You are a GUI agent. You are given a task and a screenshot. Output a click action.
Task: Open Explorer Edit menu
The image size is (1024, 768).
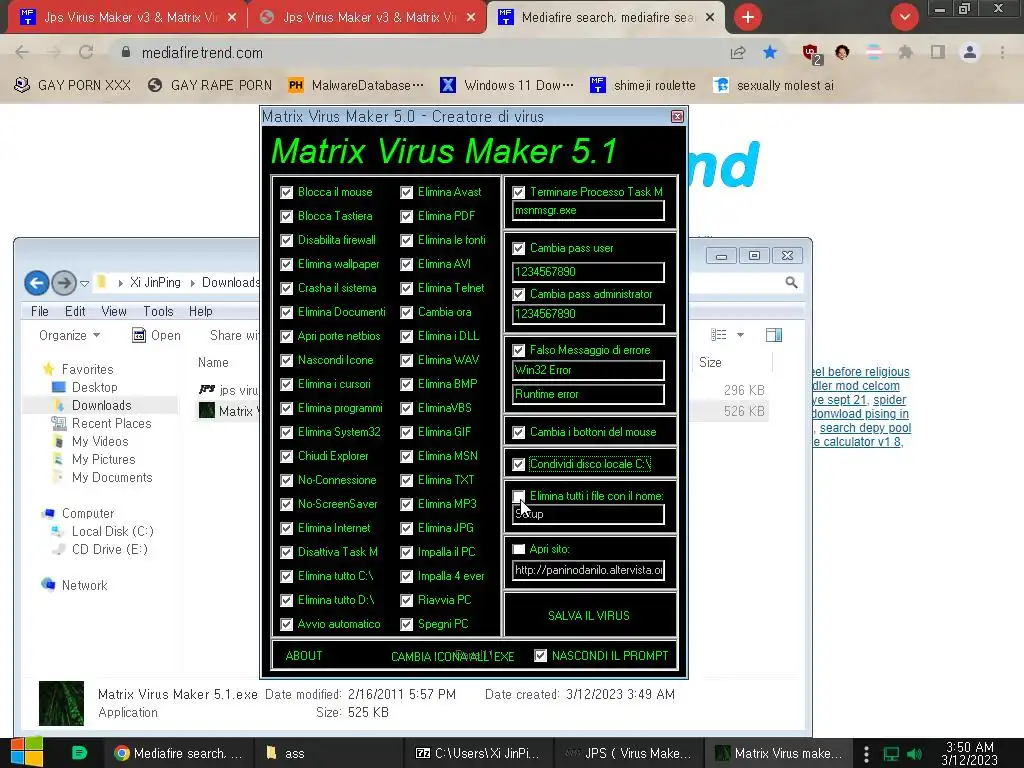pos(75,312)
